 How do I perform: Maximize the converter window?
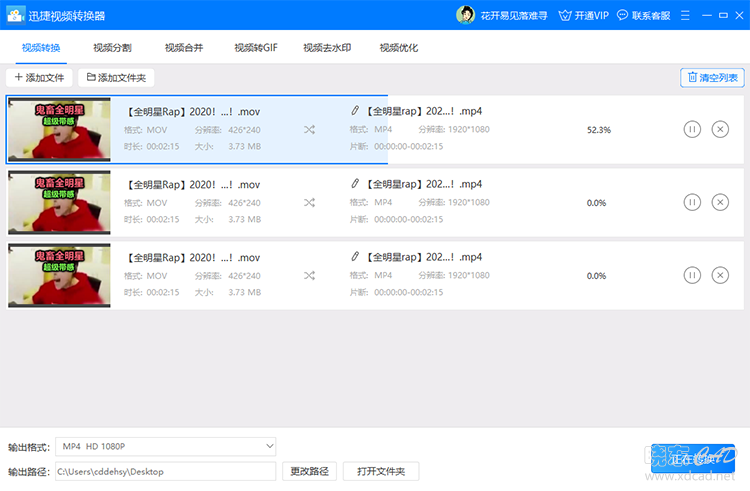[x=723, y=15]
